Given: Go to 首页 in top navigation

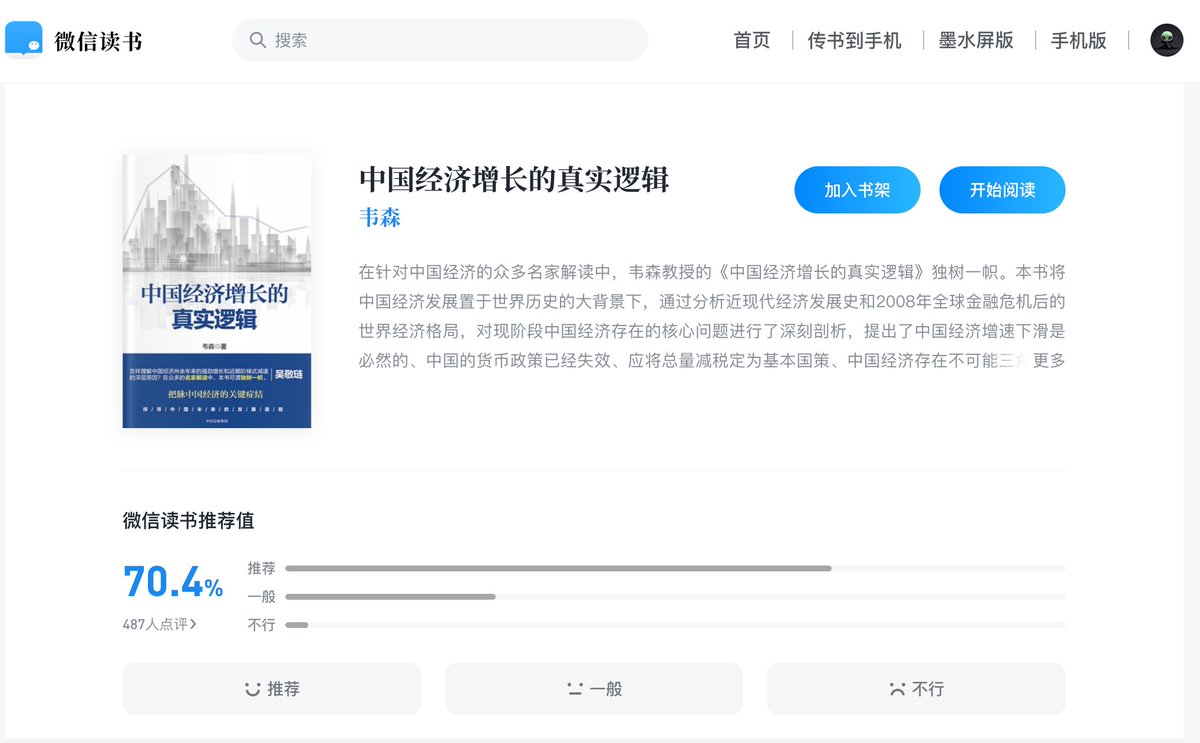Looking at the screenshot, I should (752, 40).
